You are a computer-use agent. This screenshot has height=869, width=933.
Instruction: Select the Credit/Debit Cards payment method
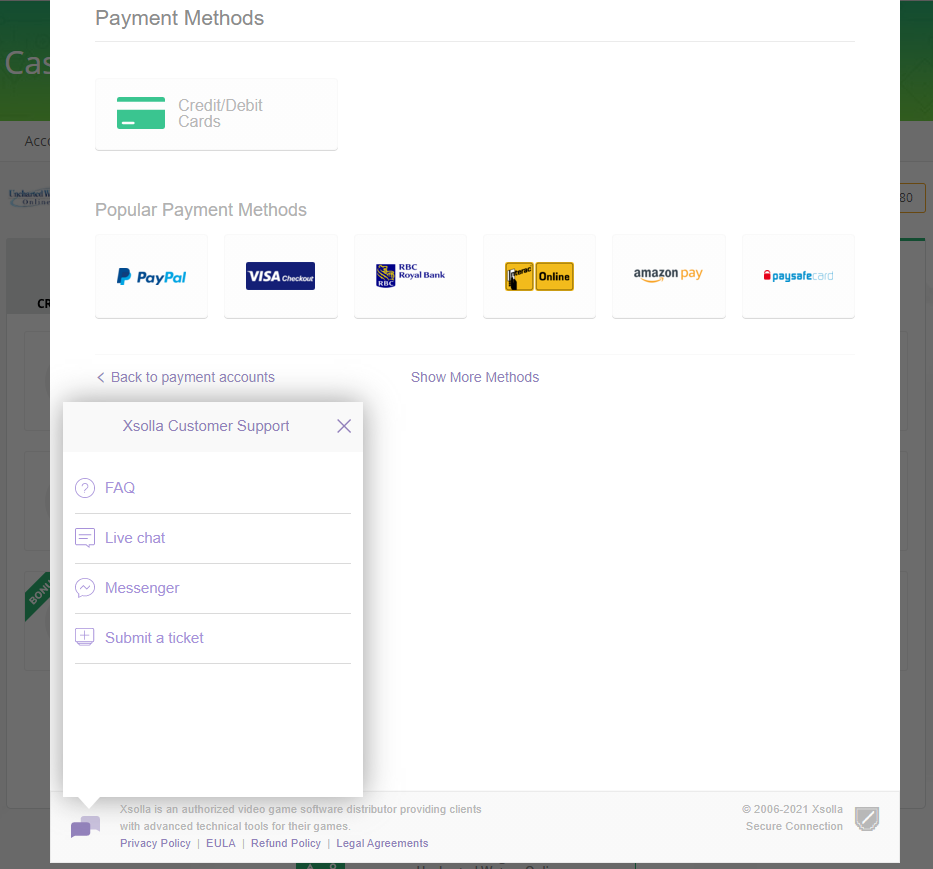coord(216,114)
